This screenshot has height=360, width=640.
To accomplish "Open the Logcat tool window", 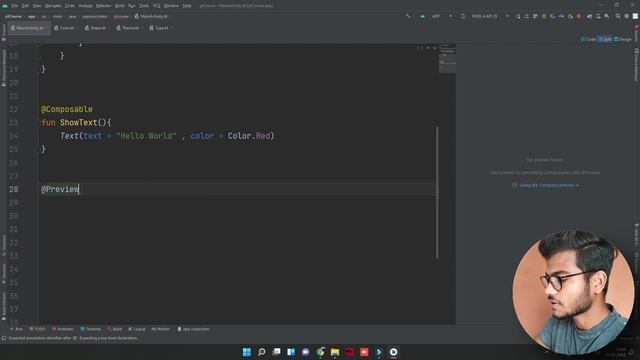I will [137, 329].
